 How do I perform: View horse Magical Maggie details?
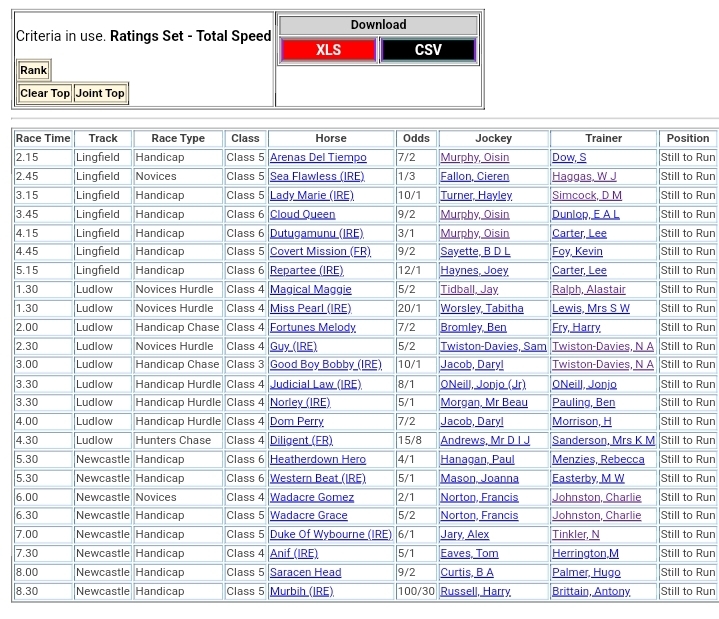(x=310, y=290)
